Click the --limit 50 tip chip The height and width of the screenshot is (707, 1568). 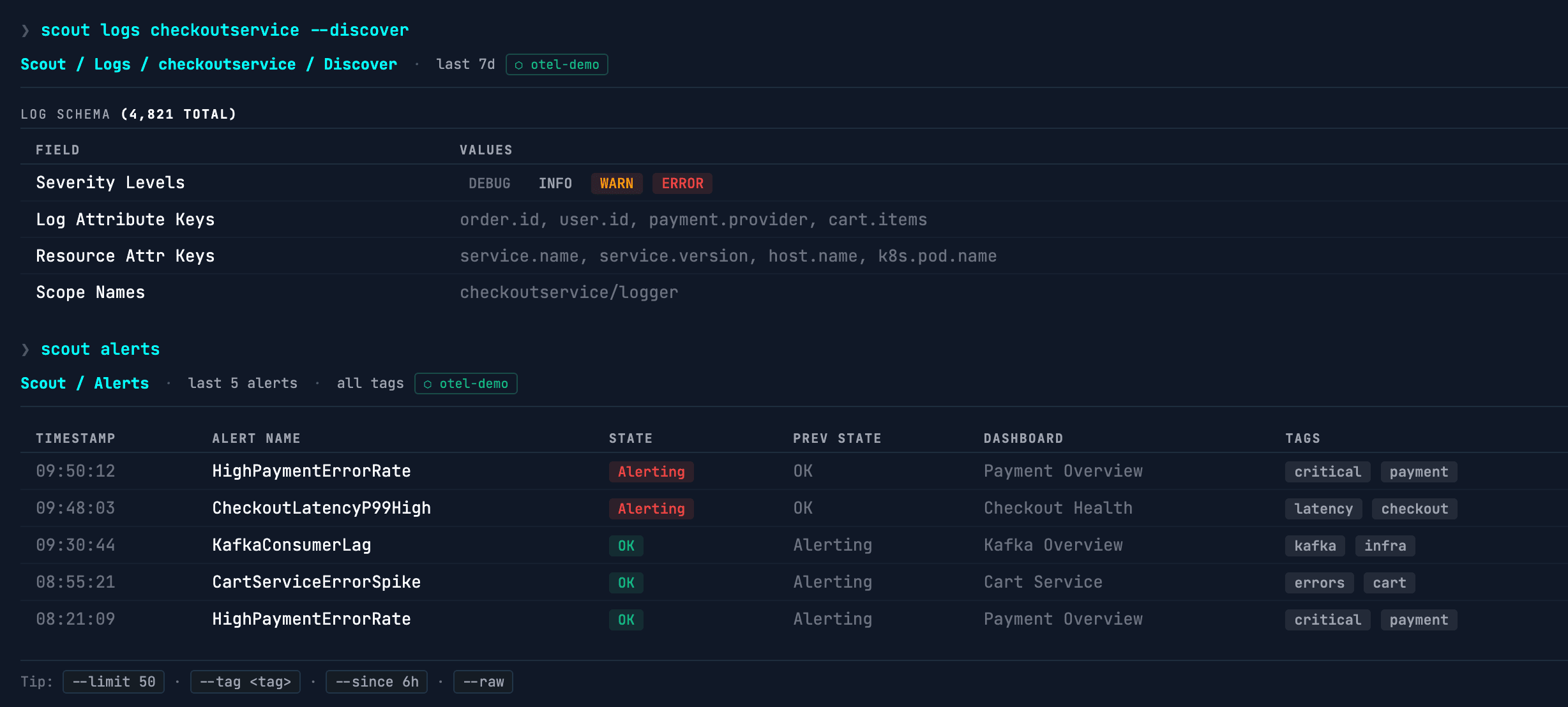113,681
